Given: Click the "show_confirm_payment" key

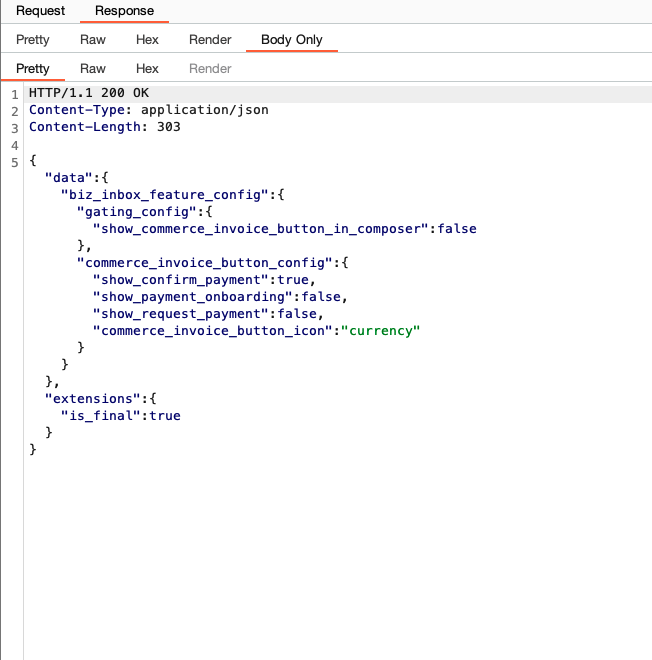Looking at the screenshot, I should tap(181, 280).
